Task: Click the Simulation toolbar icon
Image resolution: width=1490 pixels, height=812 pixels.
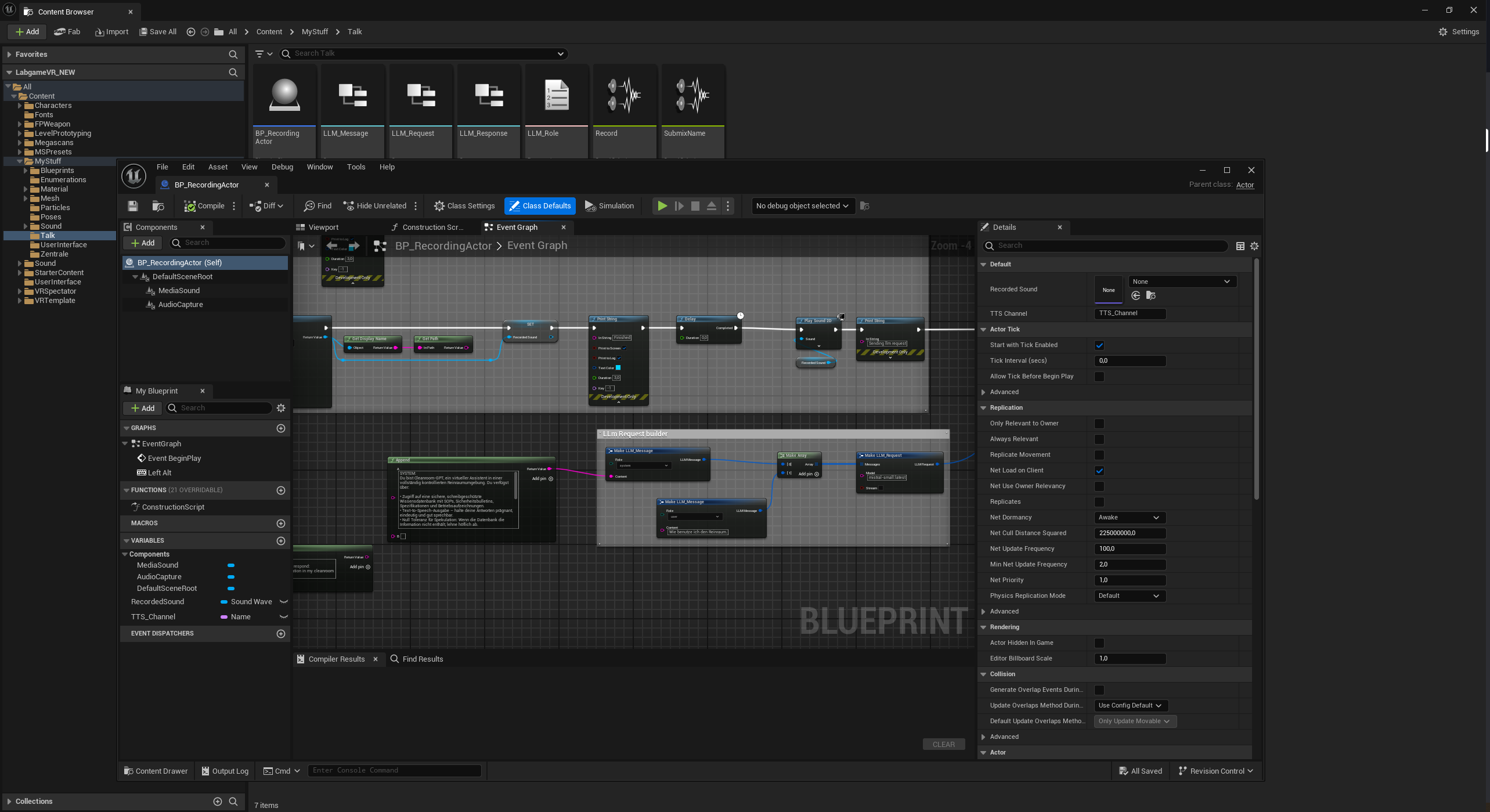Action: (x=590, y=206)
